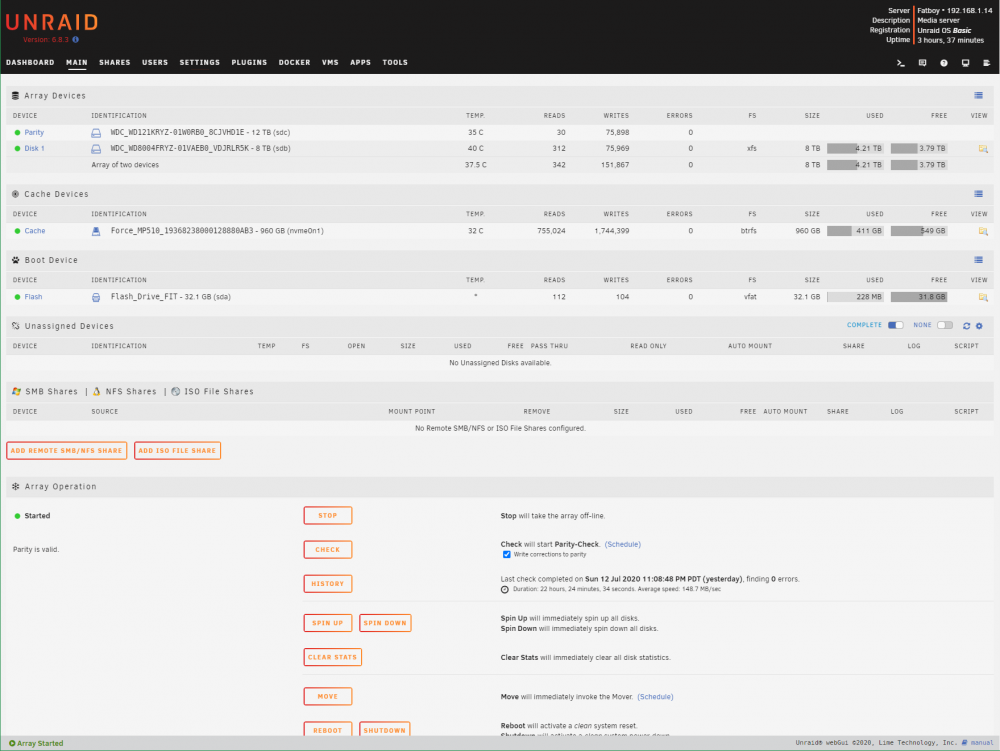Spin down all disks

click(385, 623)
